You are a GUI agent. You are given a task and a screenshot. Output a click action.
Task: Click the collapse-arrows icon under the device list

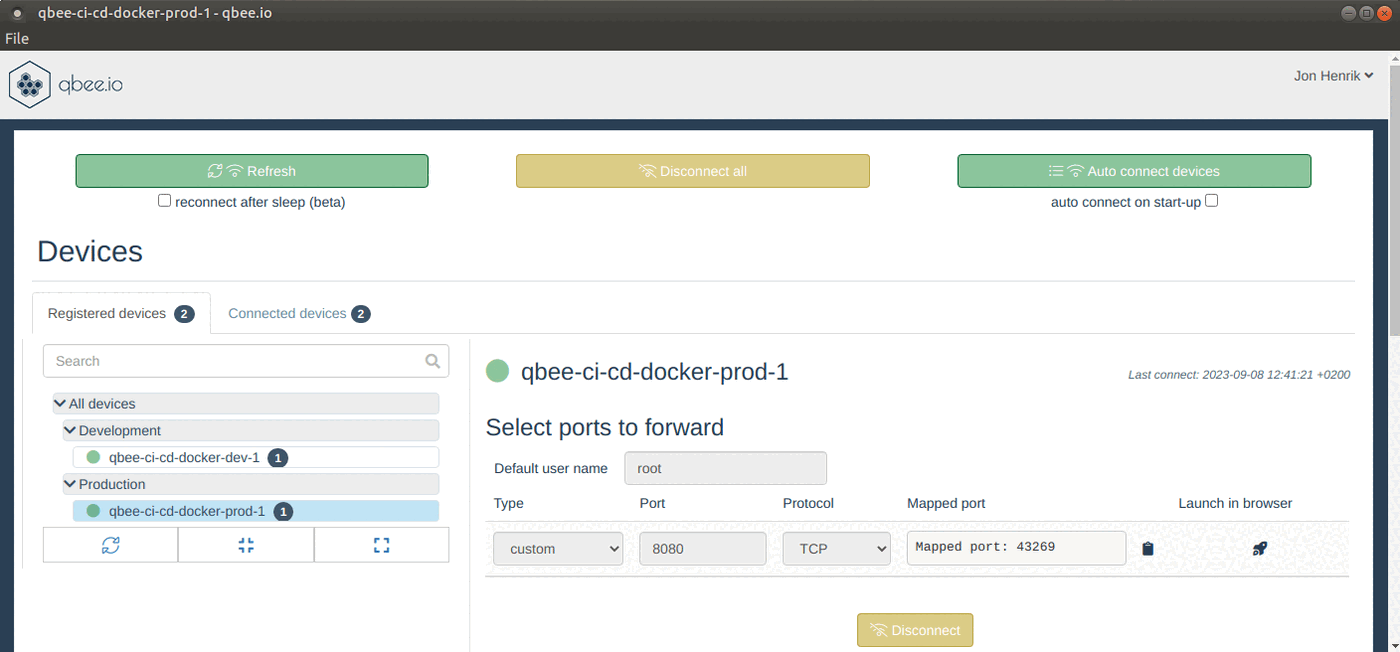point(245,544)
